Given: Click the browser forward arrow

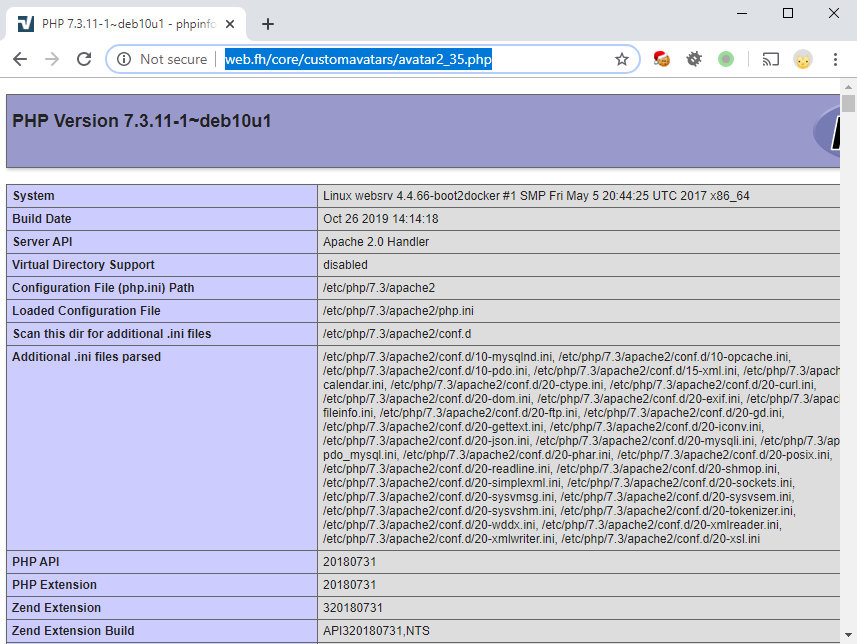Looking at the screenshot, I should tap(52, 59).
